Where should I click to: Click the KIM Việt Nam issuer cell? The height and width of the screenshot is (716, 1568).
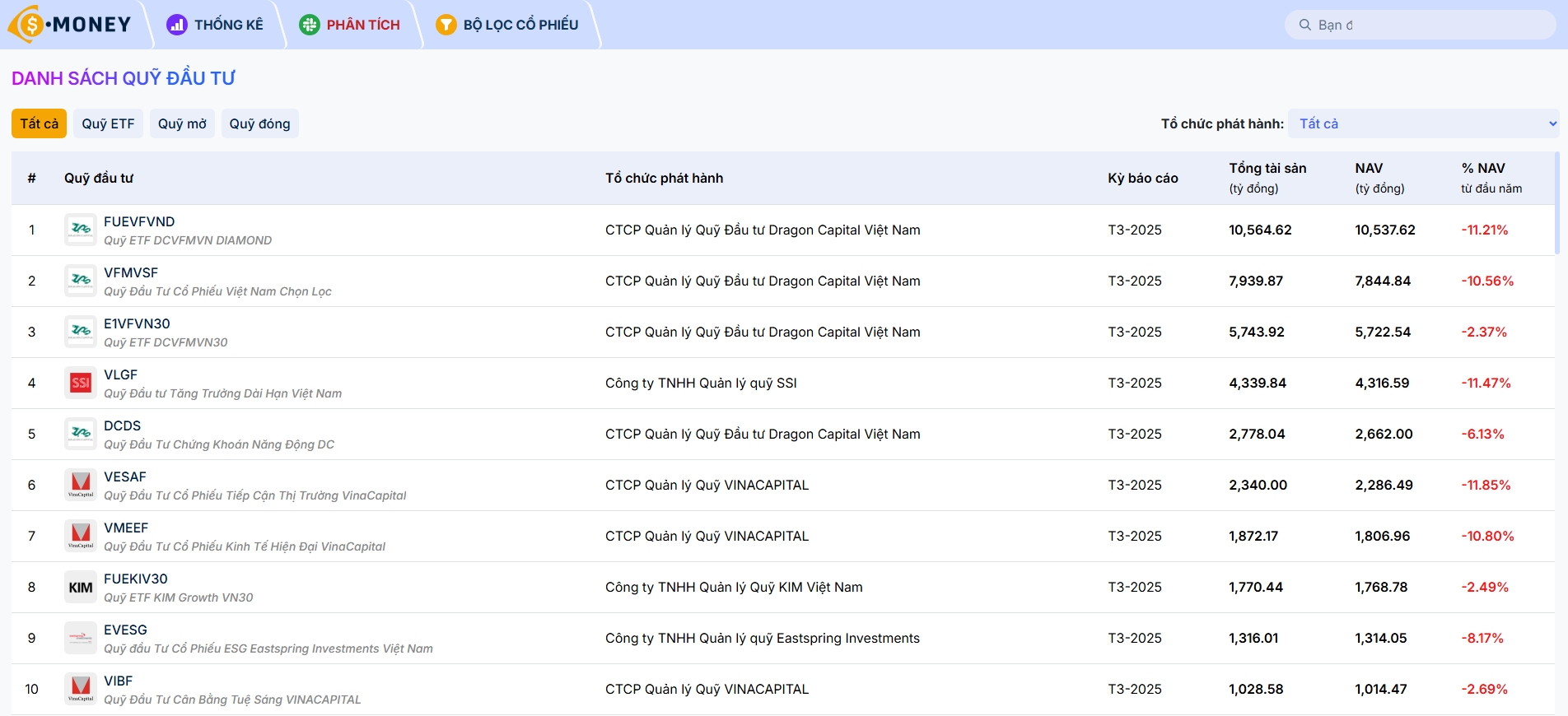tap(734, 587)
